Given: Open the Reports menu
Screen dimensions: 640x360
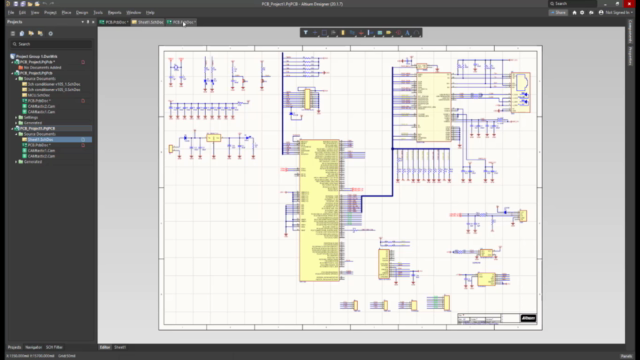Looking at the screenshot, I should pyautogui.click(x=115, y=13).
